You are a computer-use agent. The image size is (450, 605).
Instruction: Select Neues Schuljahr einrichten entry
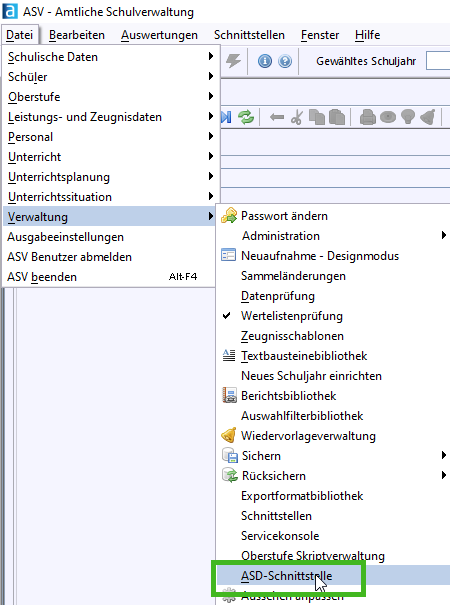tap(334, 376)
